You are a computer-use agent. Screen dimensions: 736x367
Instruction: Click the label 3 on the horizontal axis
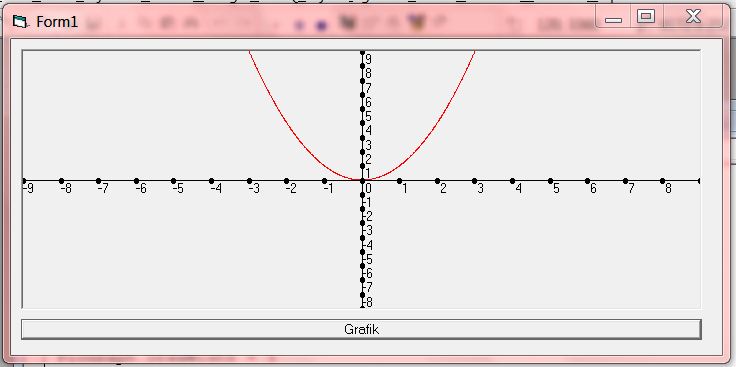(480, 189)
